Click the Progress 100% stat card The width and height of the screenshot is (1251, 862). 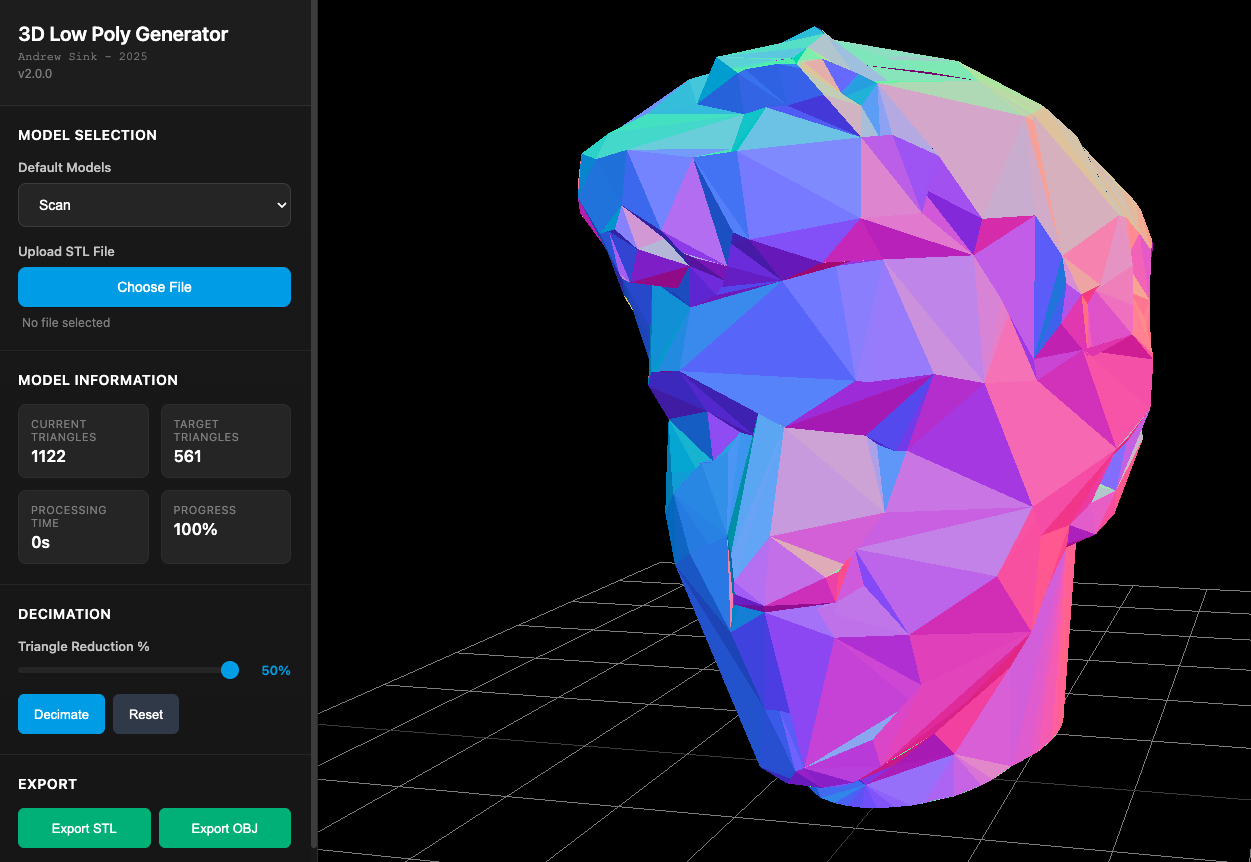pyautogui.click(x=226, y=527)
